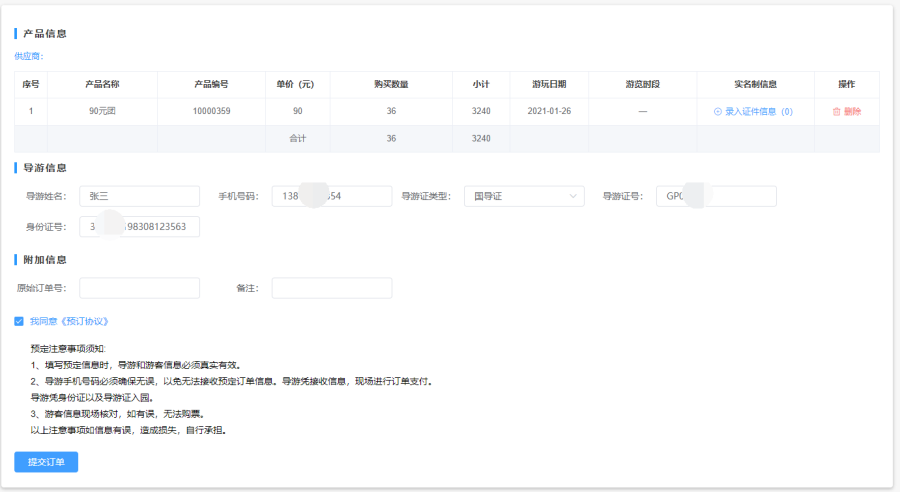This screenshot has width=900, height=492.
Task: Focus the 导游姓名 input field
Action: [x=139, y=196]
